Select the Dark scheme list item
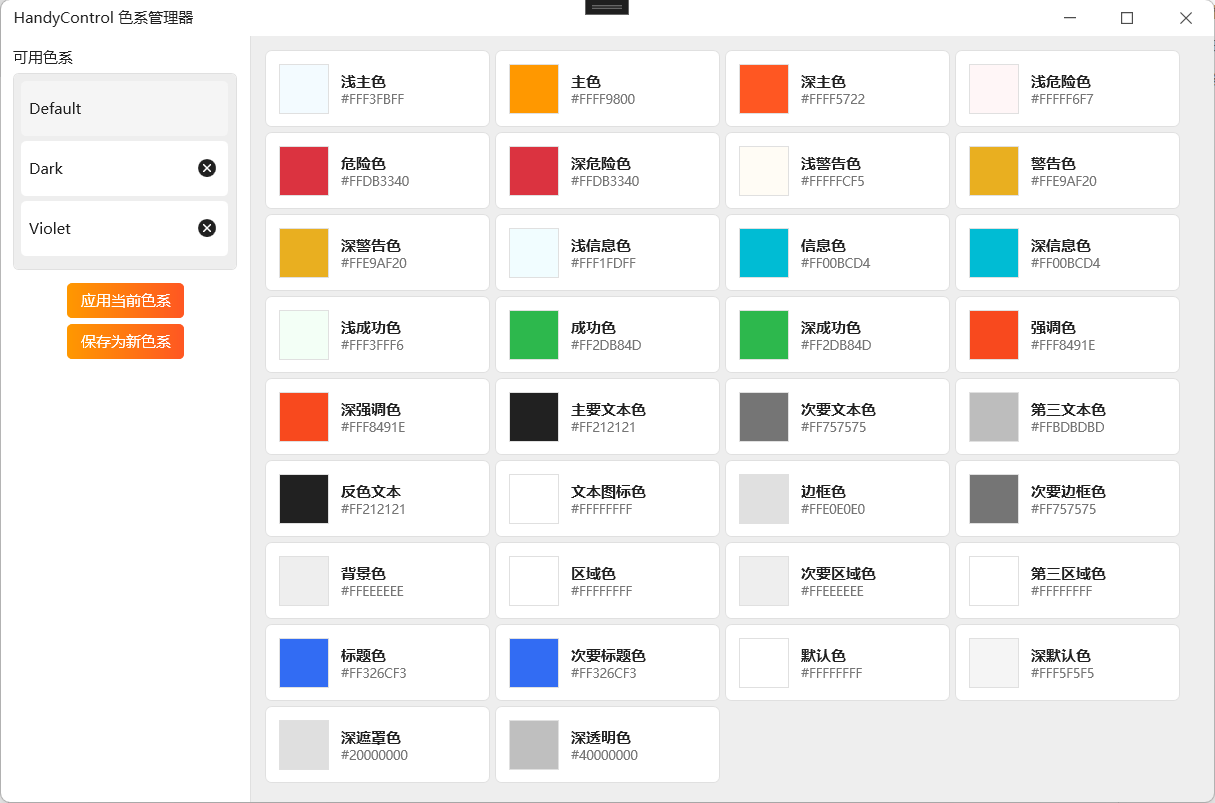Image resolution: width=1215 pixels, height=803 pixels. click(125, 168)
